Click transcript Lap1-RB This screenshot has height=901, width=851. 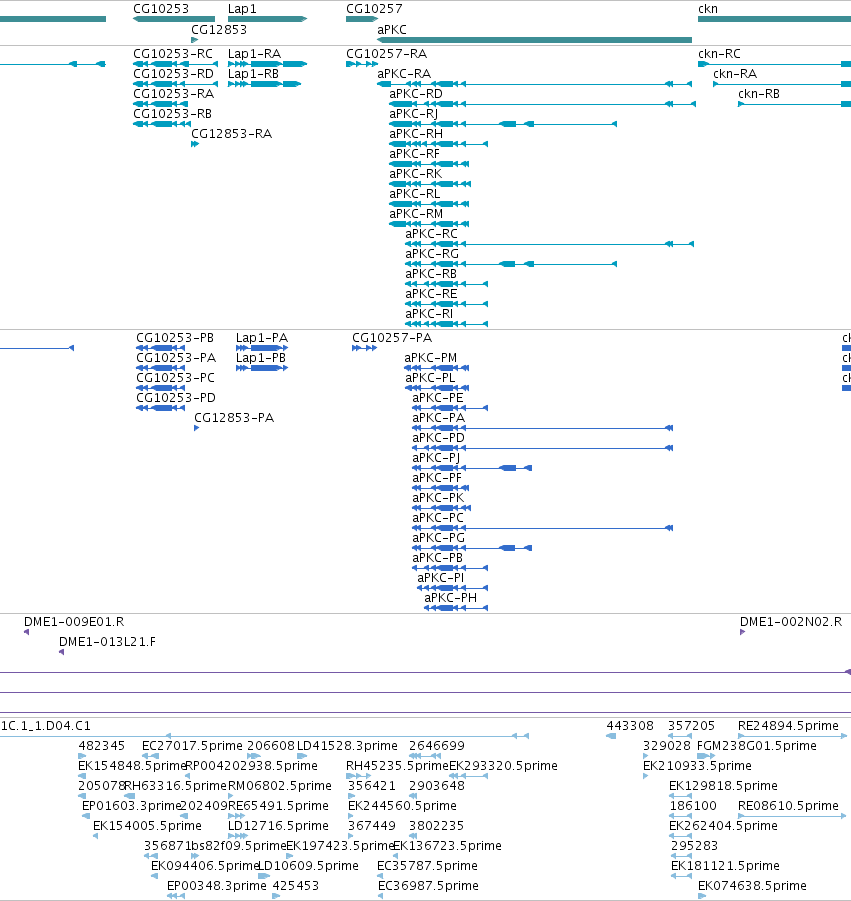pyautogui.click(x=264, y=84)
